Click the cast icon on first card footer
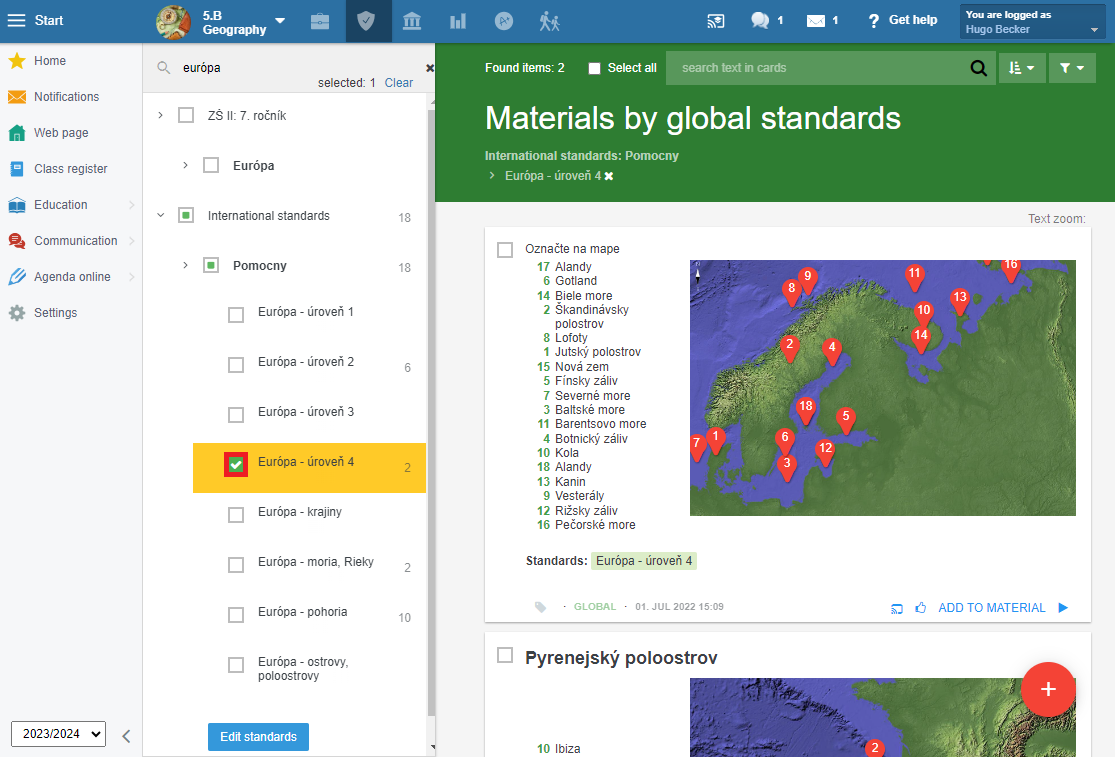 tap(897, 608)
